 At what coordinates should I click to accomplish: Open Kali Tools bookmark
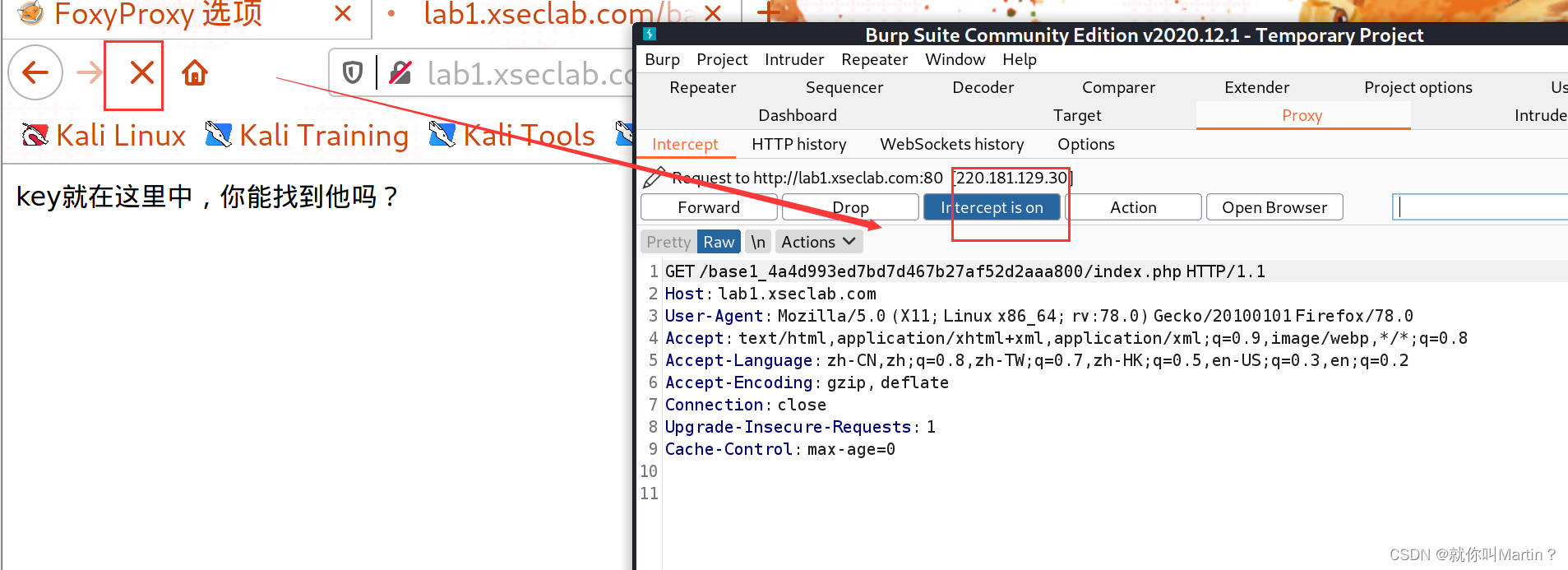(511, 135)
